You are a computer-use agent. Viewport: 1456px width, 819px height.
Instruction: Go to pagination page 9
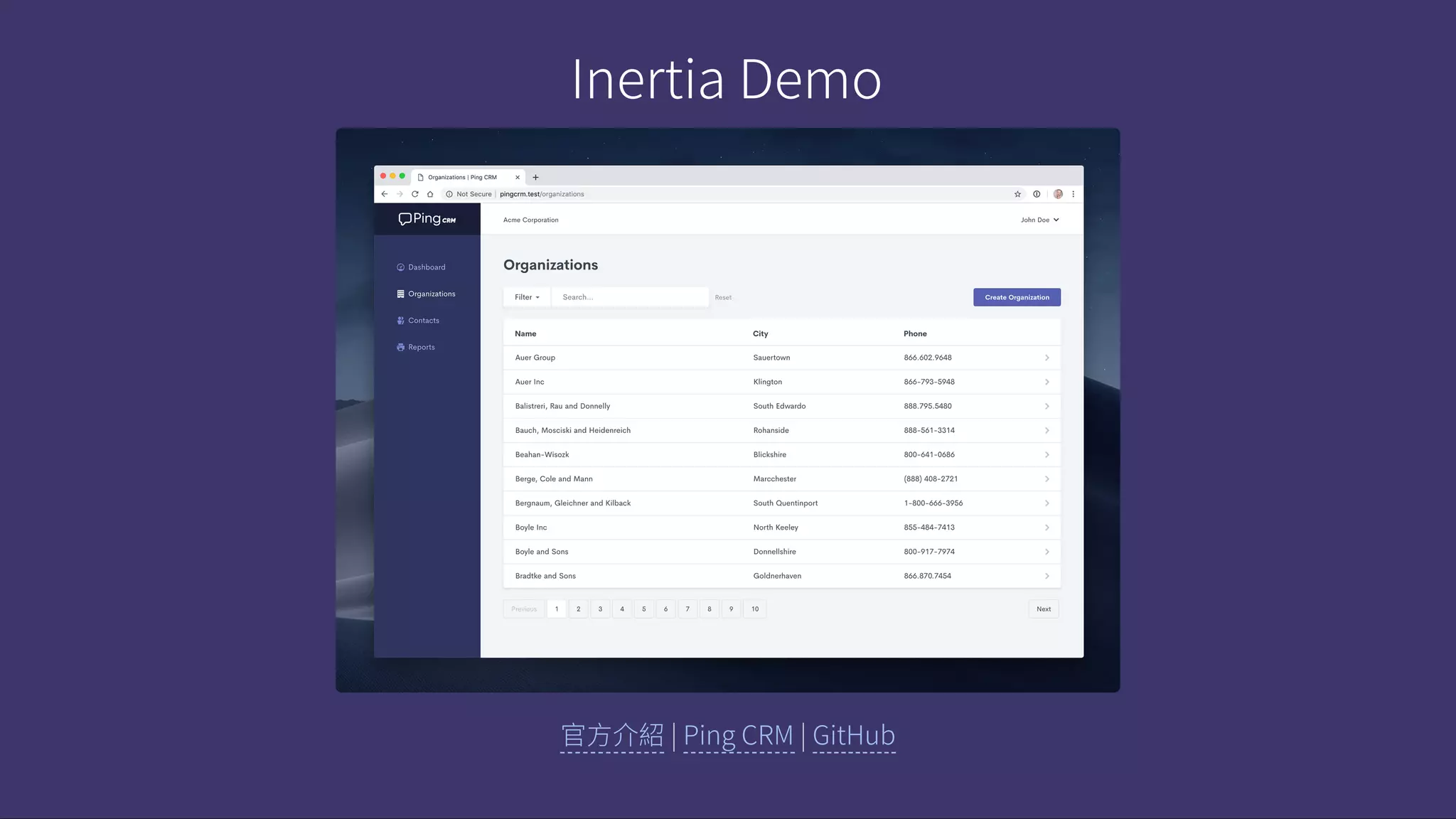point(731,609)
